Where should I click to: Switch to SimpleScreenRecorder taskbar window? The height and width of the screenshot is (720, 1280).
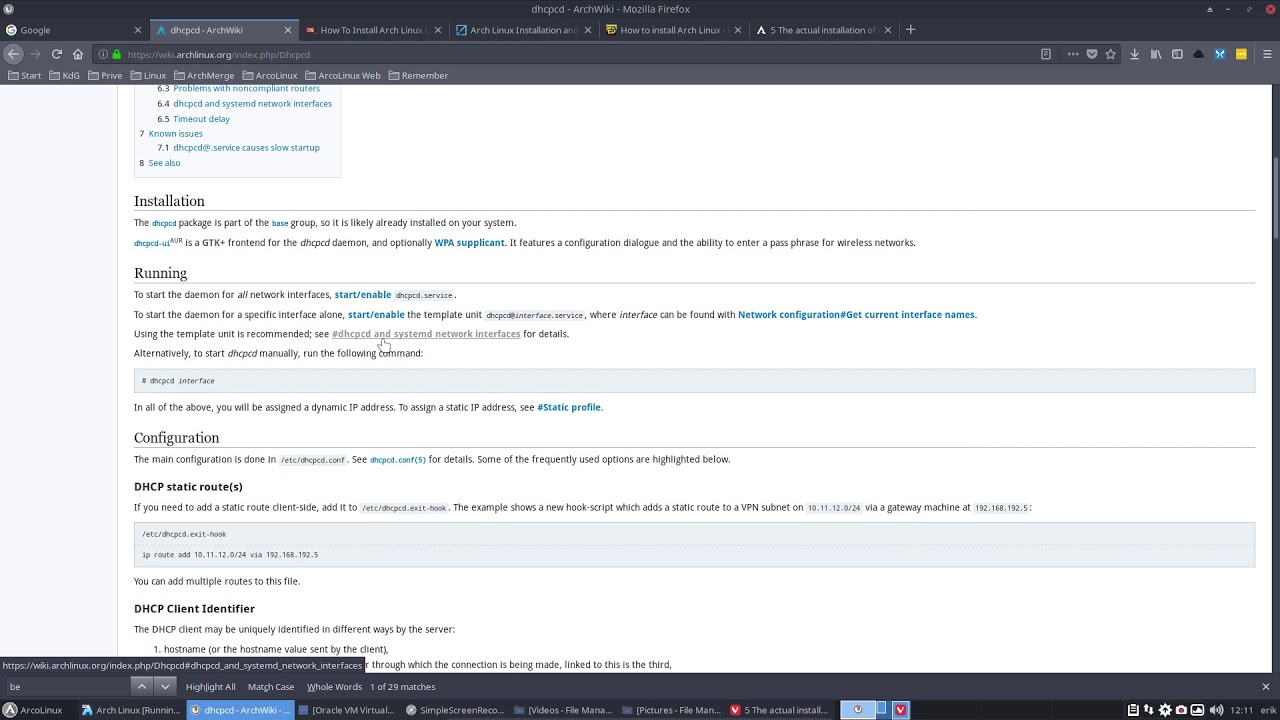(455, 710)
